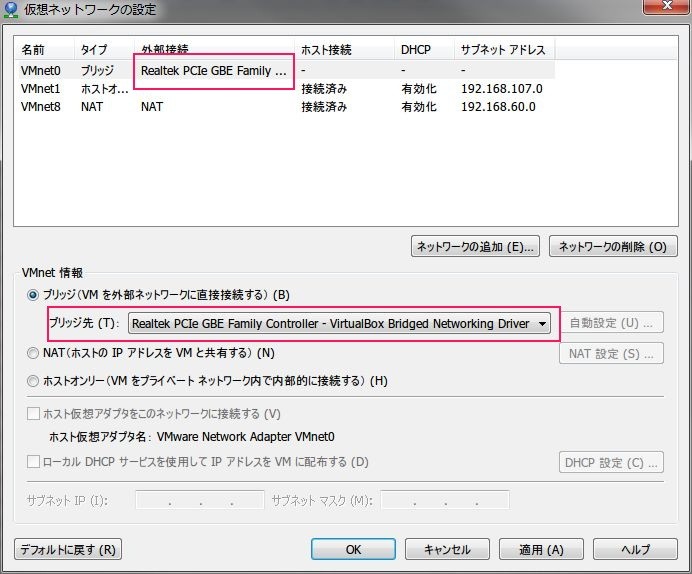
Task: Click the NAT type cell of VMnet8
Action: click(x=92, y=107)
